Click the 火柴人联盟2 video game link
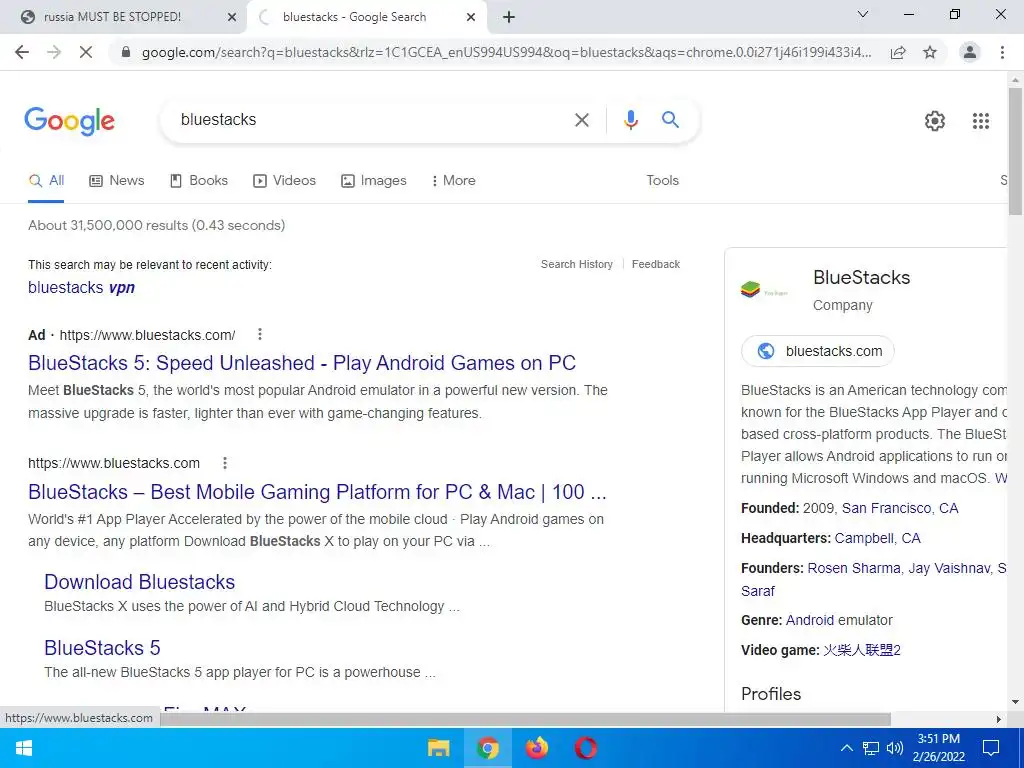The image size is (1024, 768). [861, 650]
